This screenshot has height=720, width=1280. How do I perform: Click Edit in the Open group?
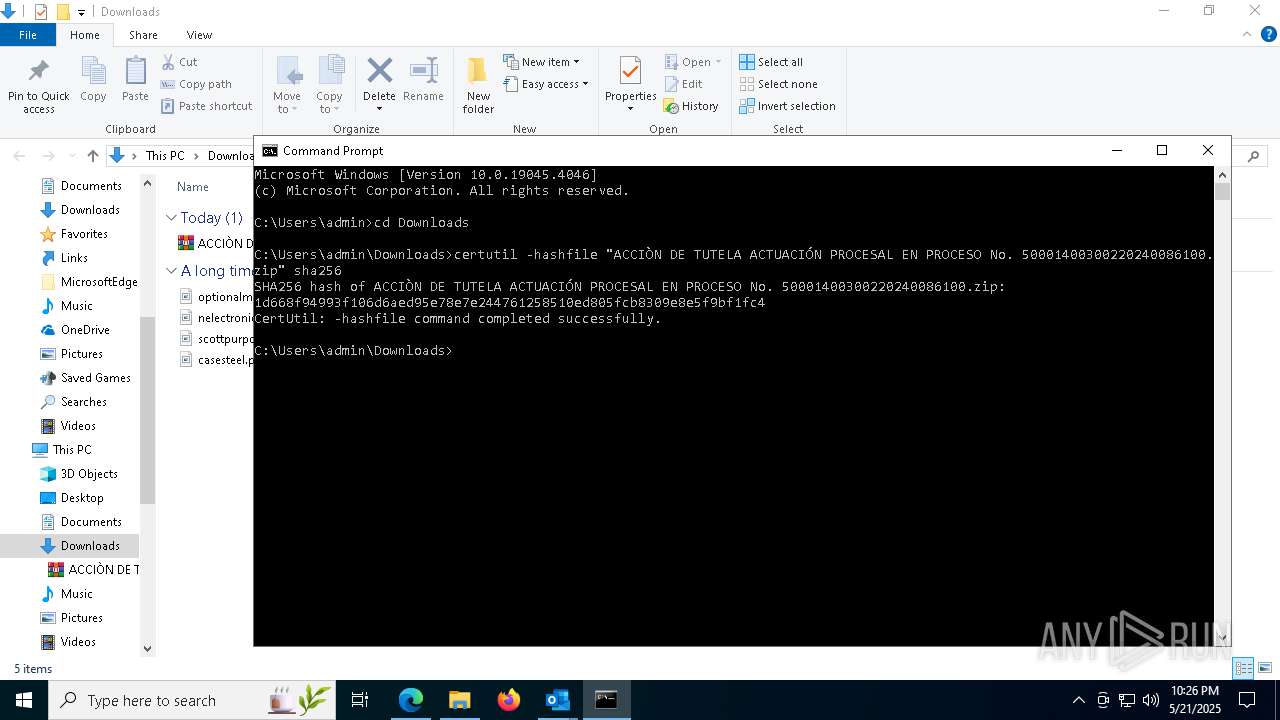[x=684, y=84]
